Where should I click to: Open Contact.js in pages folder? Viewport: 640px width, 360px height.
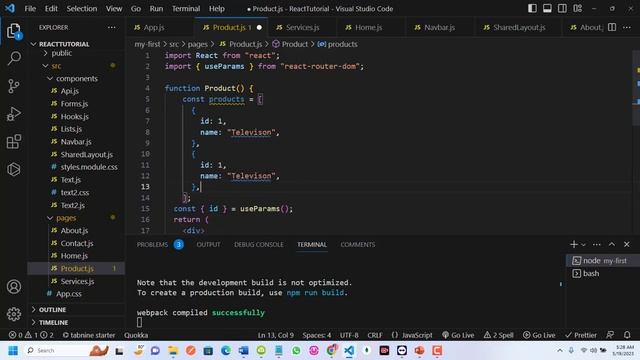tap(77, 243)
